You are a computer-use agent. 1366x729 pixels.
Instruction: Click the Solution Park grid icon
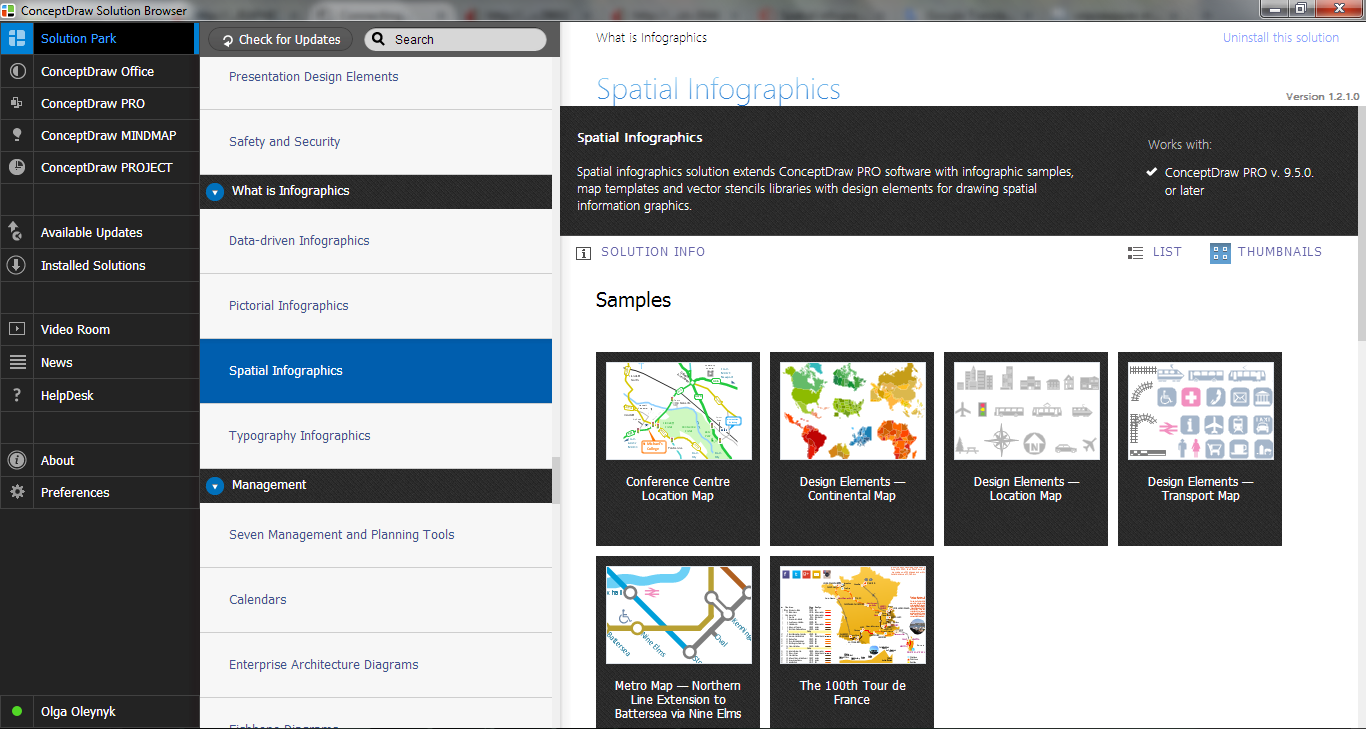coord(17,39)
